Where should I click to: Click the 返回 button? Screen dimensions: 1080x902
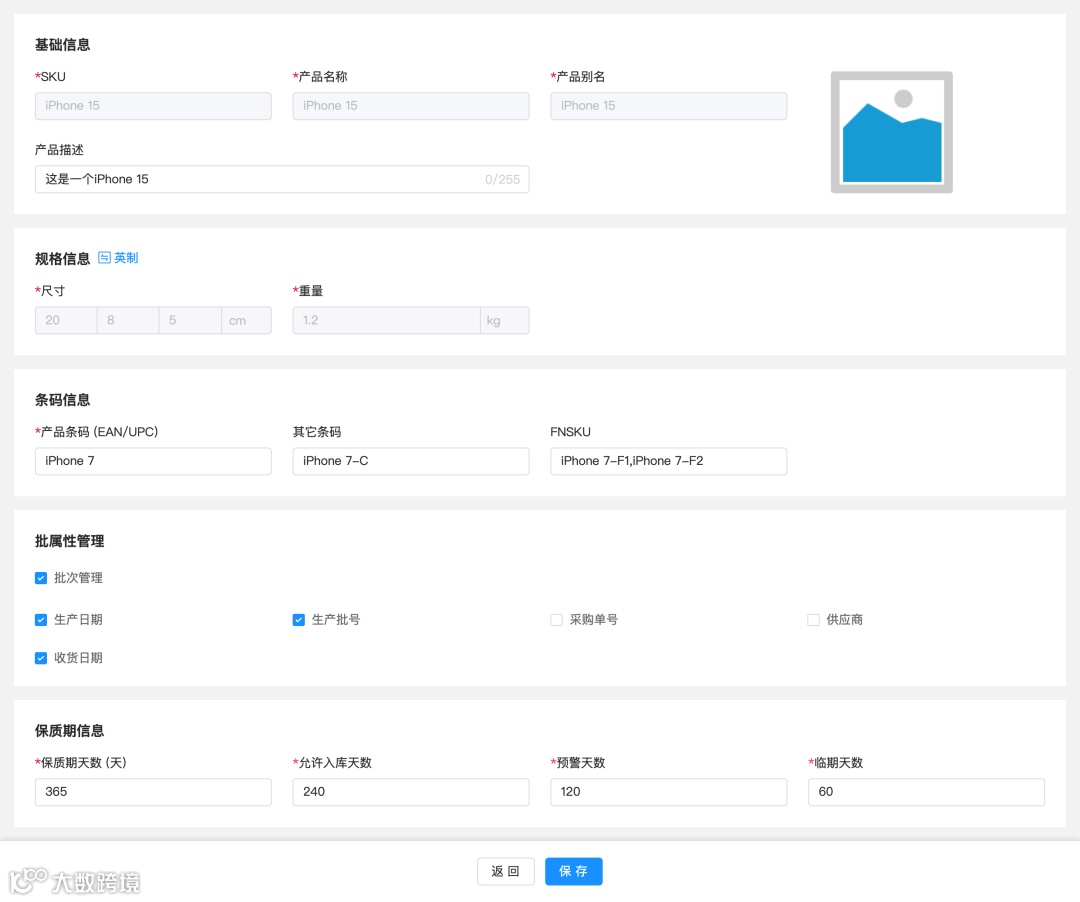pyautogui.click(x=506, y=872)
